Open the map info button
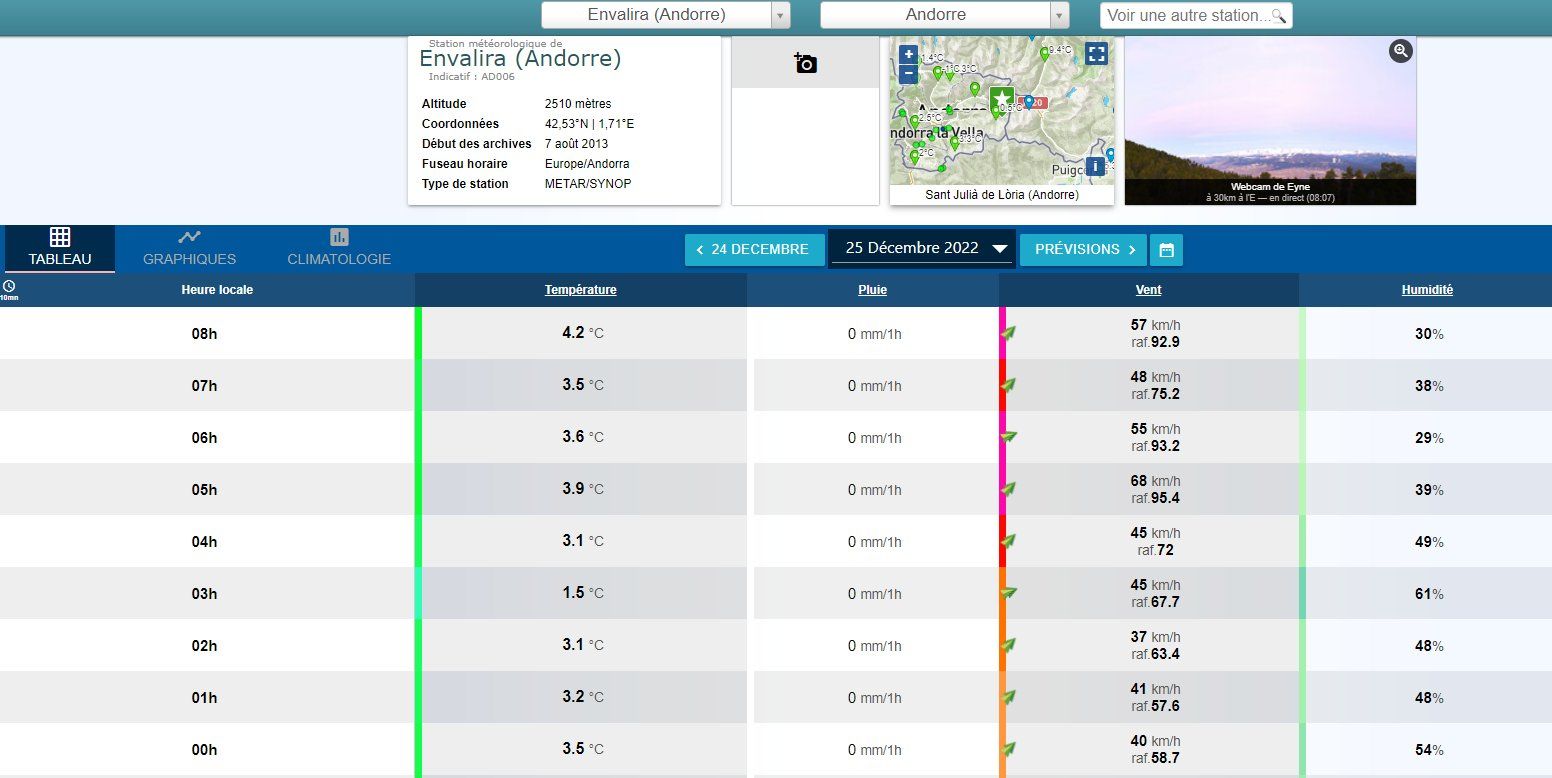The height and width of the screenshot is (778, 1552). (1095, 166)
